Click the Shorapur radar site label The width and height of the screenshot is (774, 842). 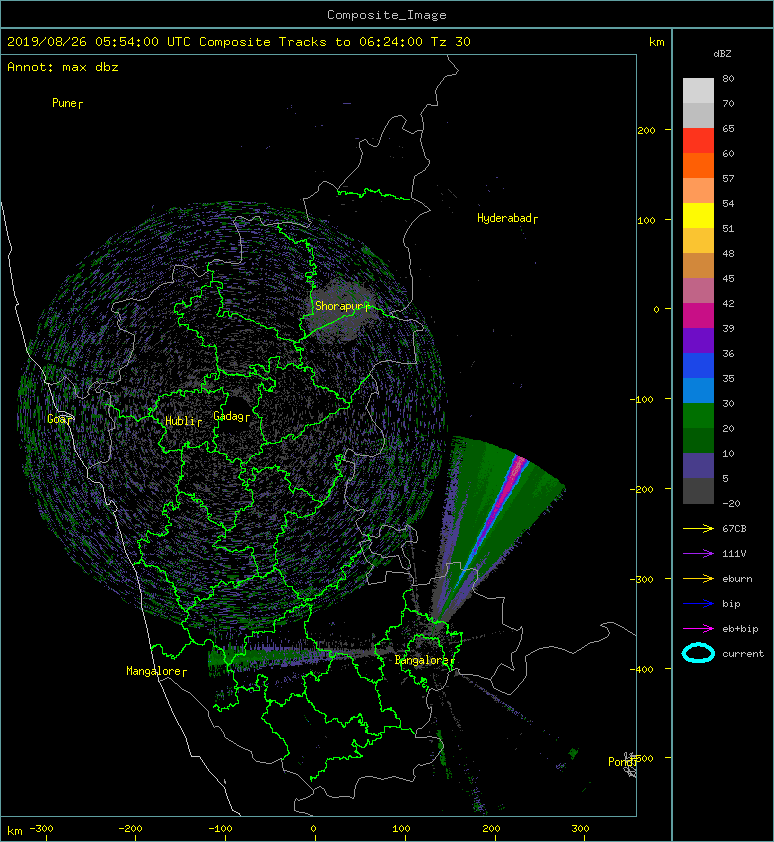(339, 306)
